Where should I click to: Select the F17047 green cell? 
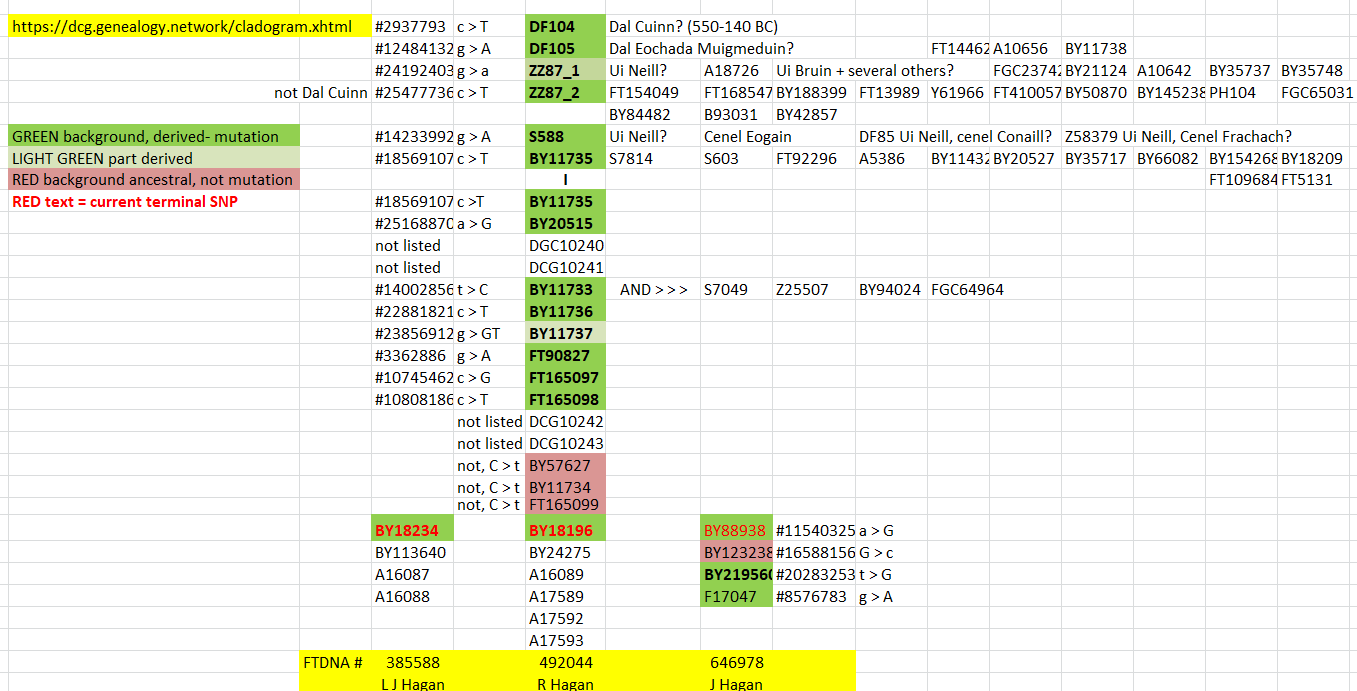(x=736, y=596)
